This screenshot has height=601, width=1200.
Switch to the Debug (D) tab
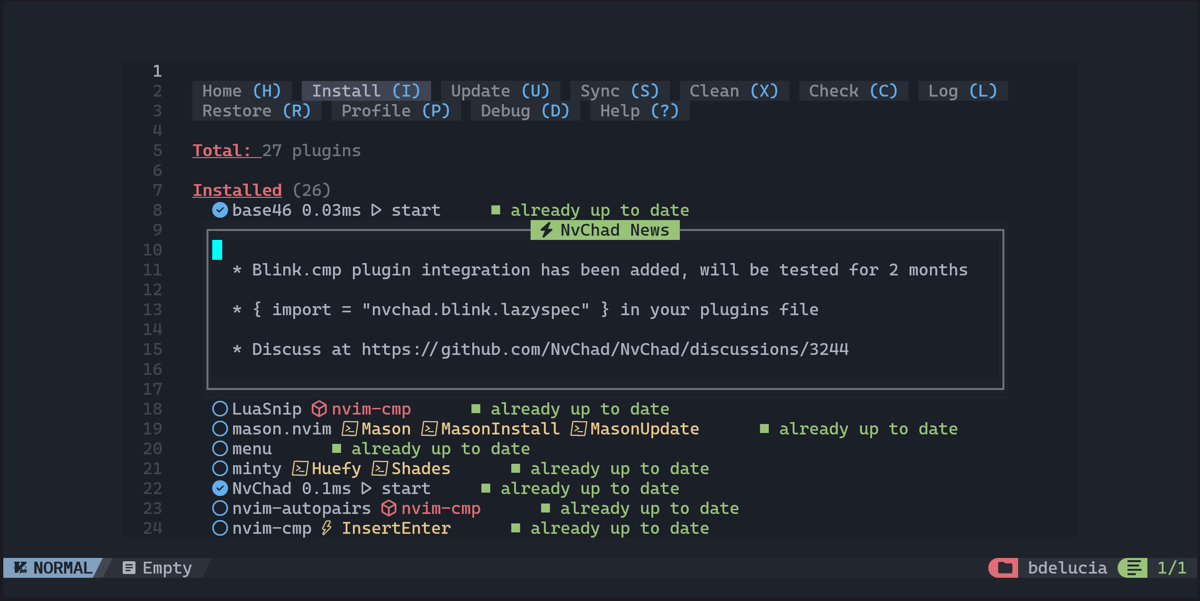[x=525, y=111]
